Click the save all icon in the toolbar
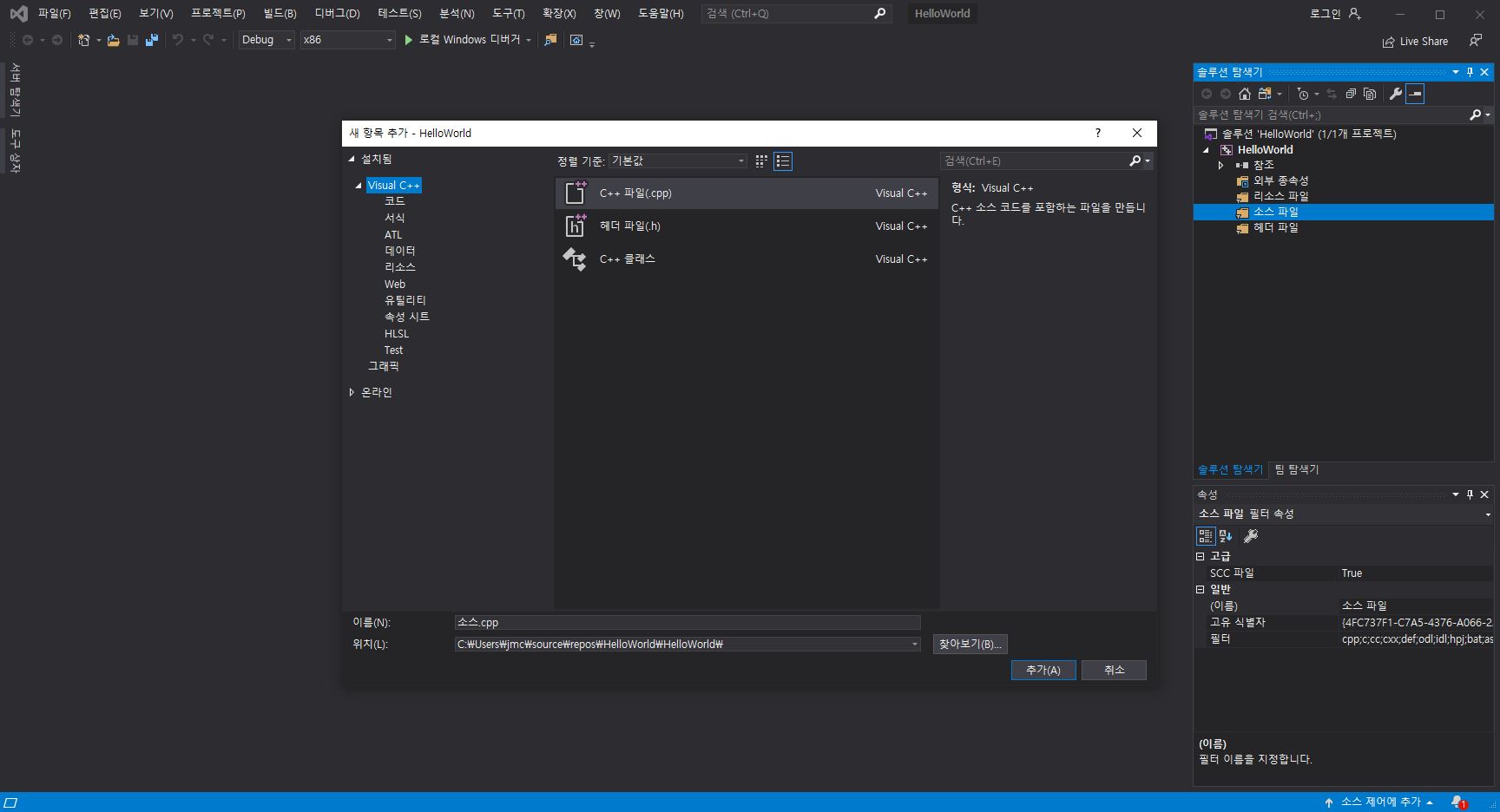The width and height of the screenshot is (1500, 812). [x=152, y=40]
